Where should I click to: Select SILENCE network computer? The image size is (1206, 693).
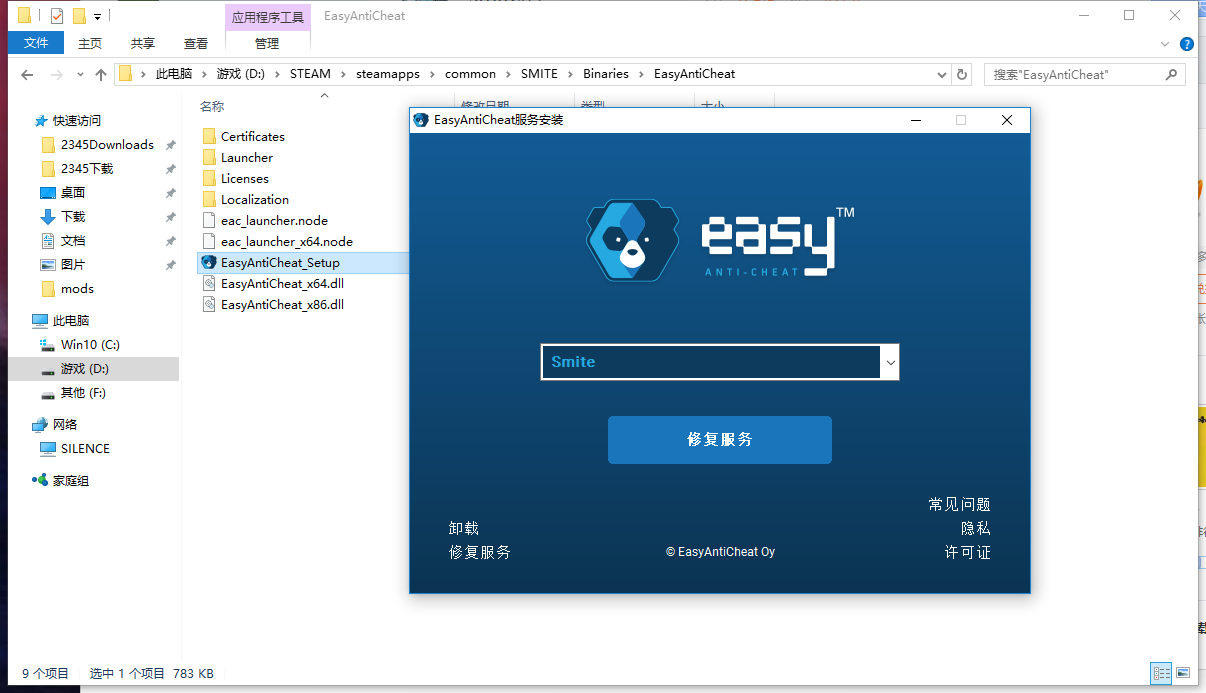[85, 449]
